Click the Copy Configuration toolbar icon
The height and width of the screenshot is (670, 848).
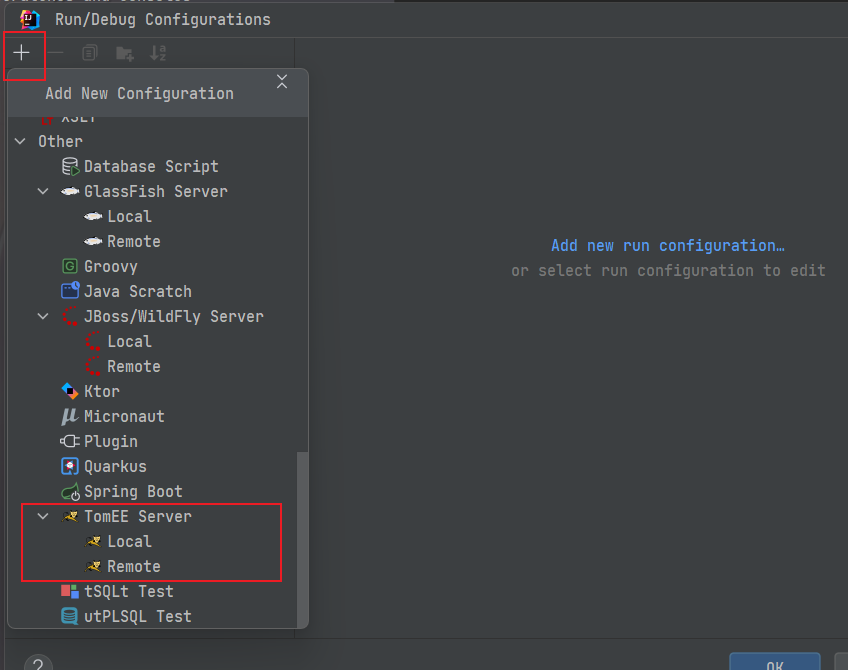[90, 52]
